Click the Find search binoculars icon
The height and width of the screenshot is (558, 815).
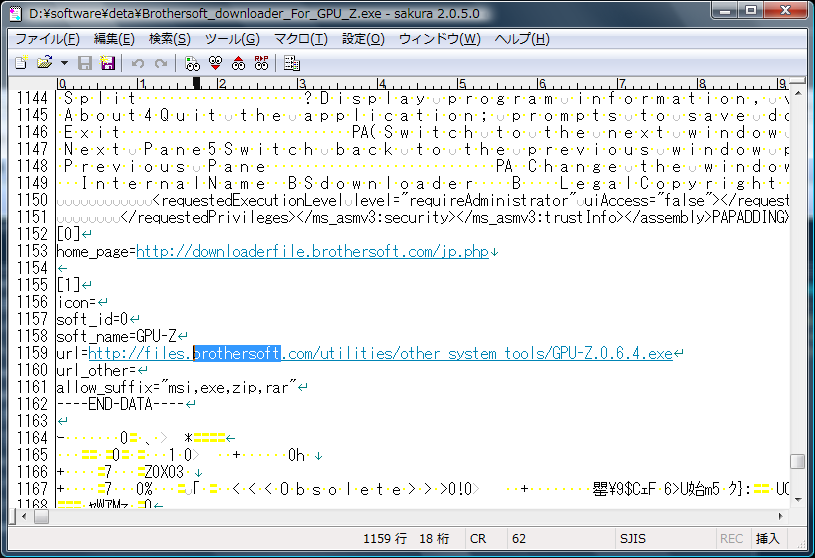[193, 63]
